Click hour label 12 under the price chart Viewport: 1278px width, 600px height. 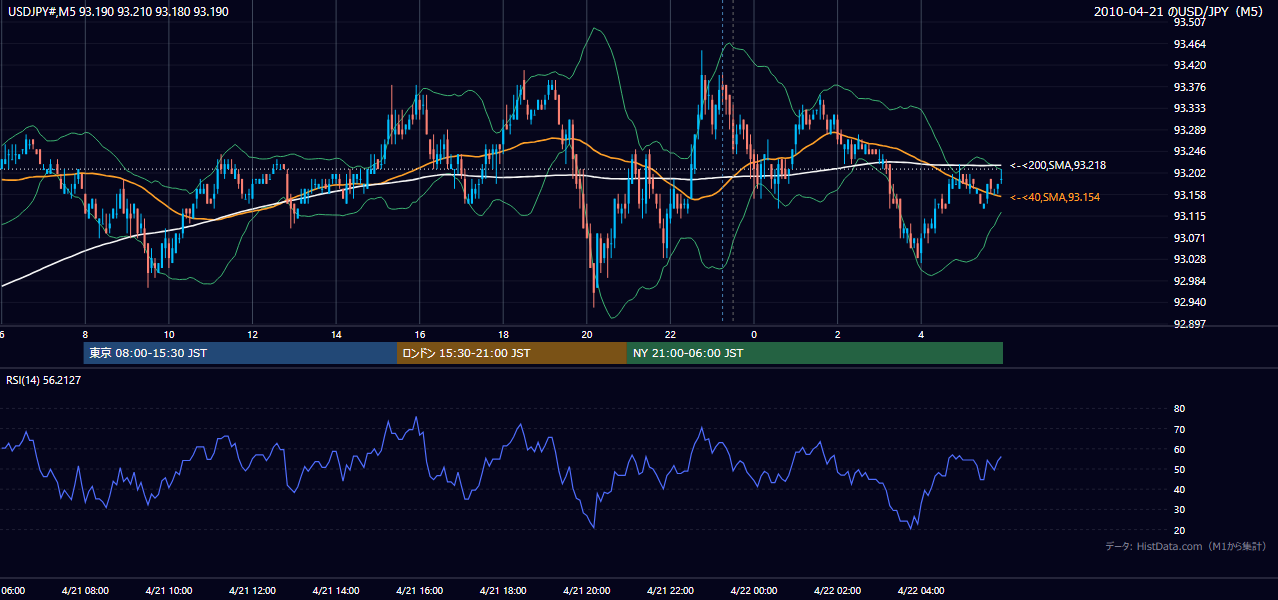tap(252, 334)
